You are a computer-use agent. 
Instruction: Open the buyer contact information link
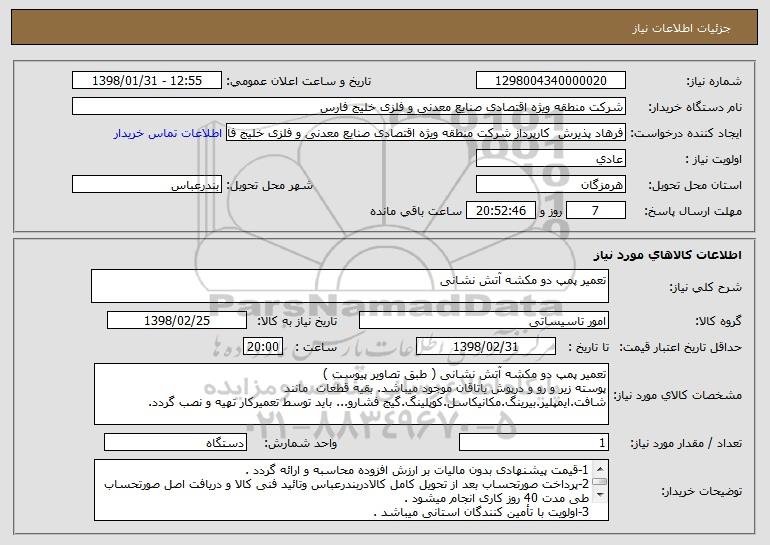pyautogui.click(x=168, y=134)
